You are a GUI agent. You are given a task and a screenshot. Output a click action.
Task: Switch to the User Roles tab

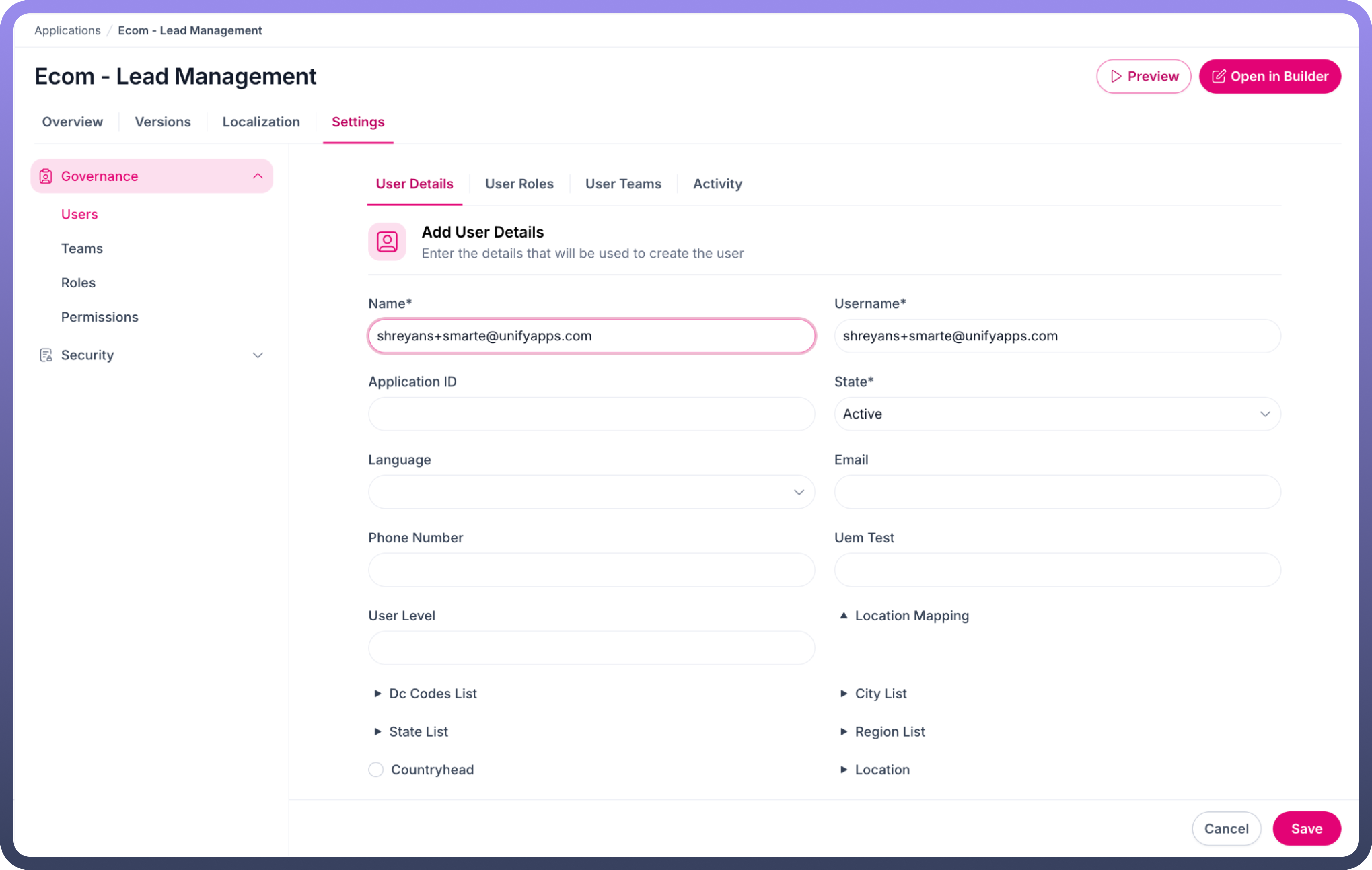point(519,184)
